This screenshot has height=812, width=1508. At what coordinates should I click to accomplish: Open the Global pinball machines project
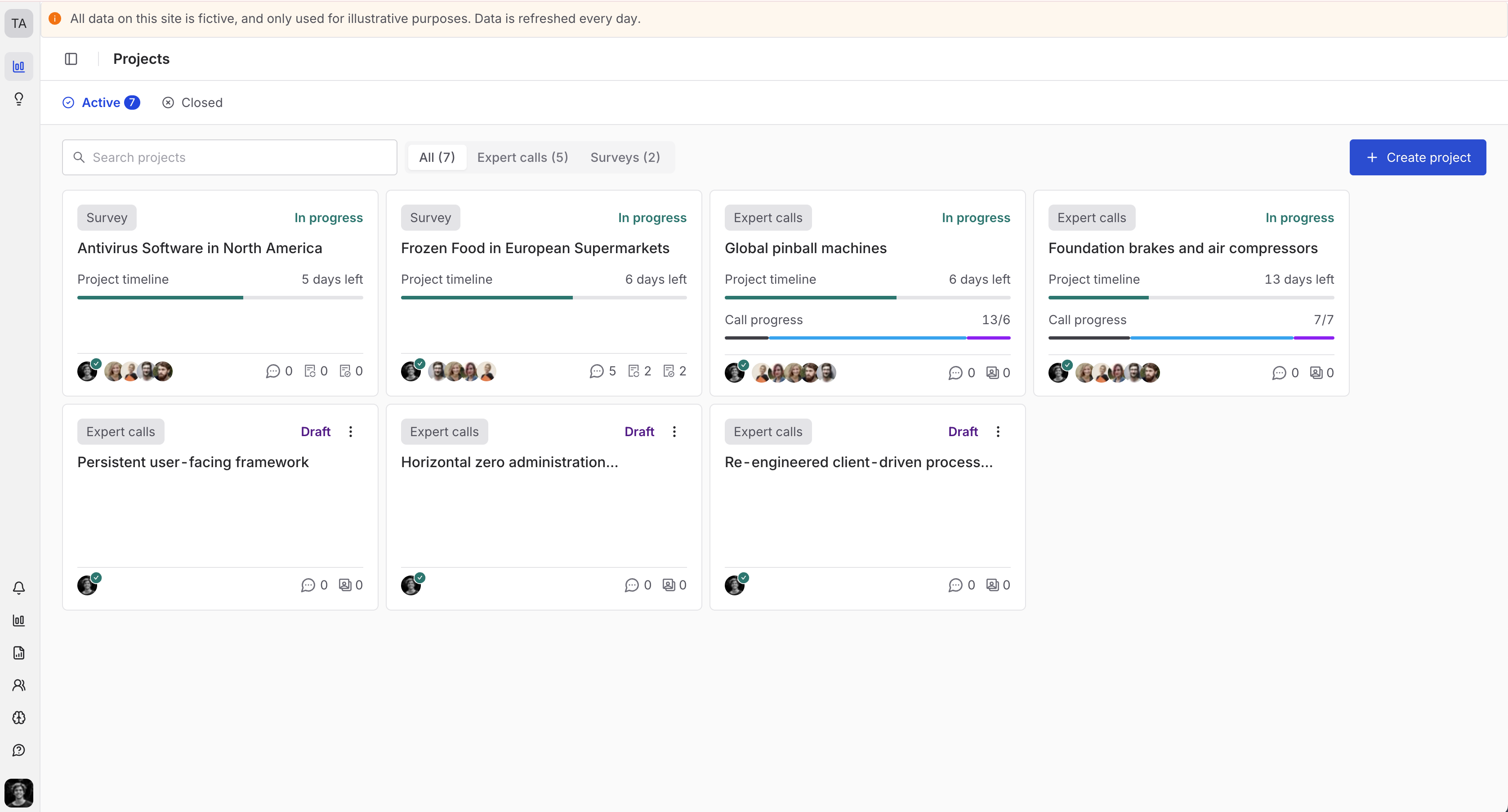(x=806, y=248)
